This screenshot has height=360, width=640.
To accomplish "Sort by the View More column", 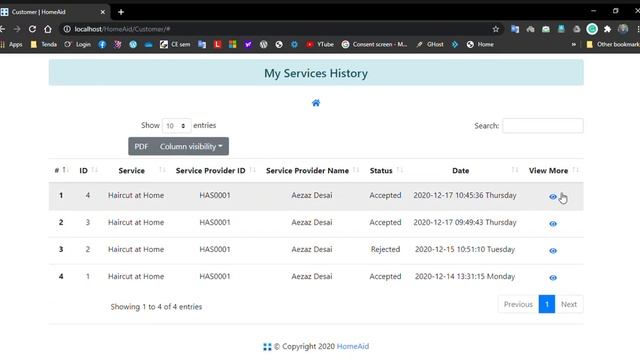I will [x=553, y=171].
